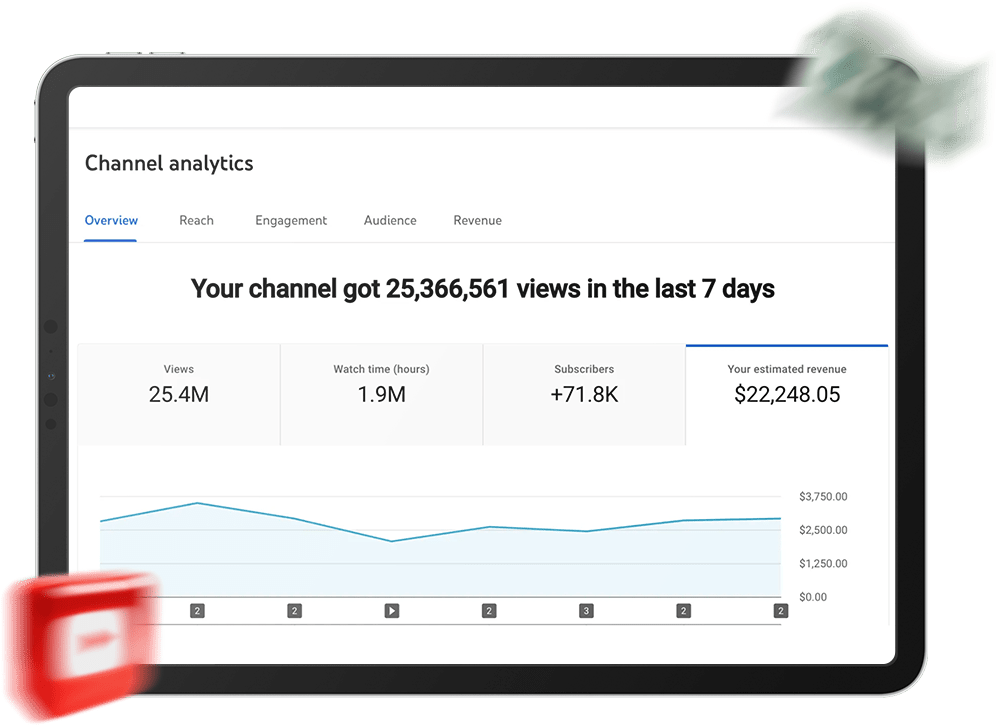The height and width of the screenshot is (726, 998).
Task: Select the Audience tab
Action: 390,220
